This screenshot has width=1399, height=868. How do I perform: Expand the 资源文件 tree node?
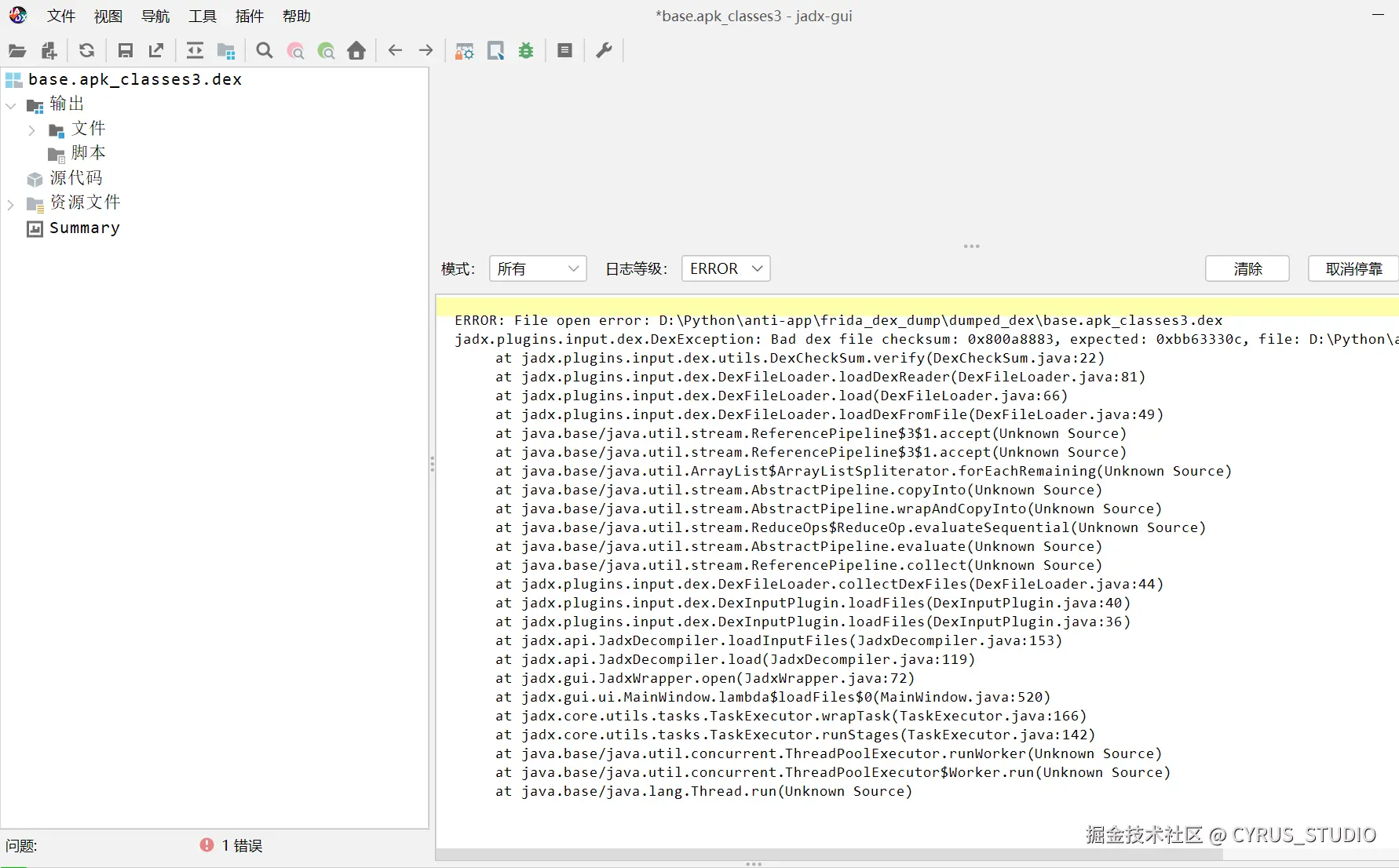pyautogui.click(x=11, y=205)
